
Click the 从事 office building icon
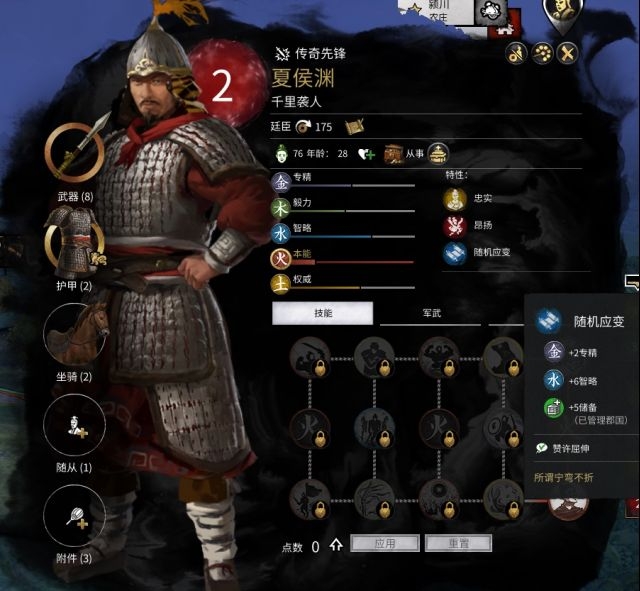(394, 154)
